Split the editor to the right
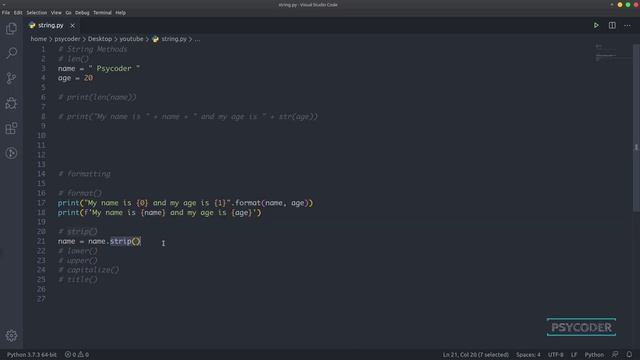The width and height of the screenshot is (640, 360). click(612, 25)
